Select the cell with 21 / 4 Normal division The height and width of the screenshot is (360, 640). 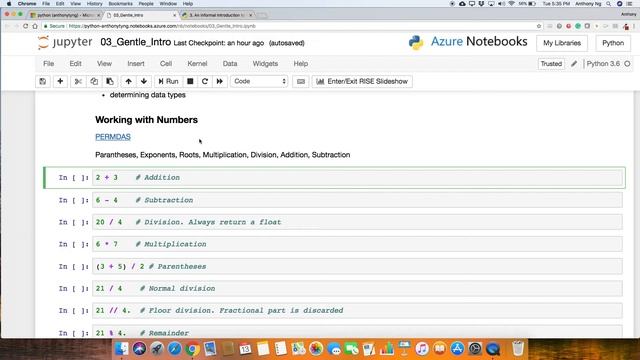[x=357, y=288]
